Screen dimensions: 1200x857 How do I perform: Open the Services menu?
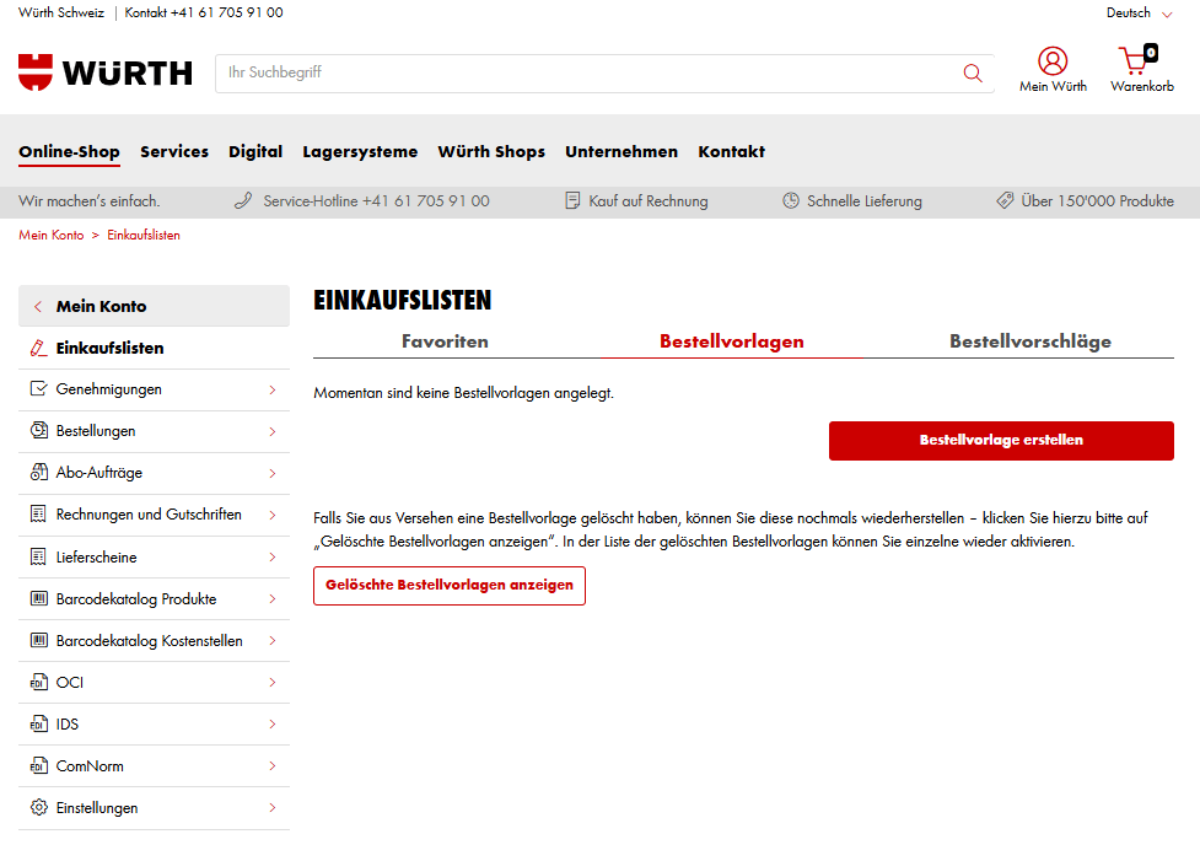pyautogui.click(x=174, y=152)
